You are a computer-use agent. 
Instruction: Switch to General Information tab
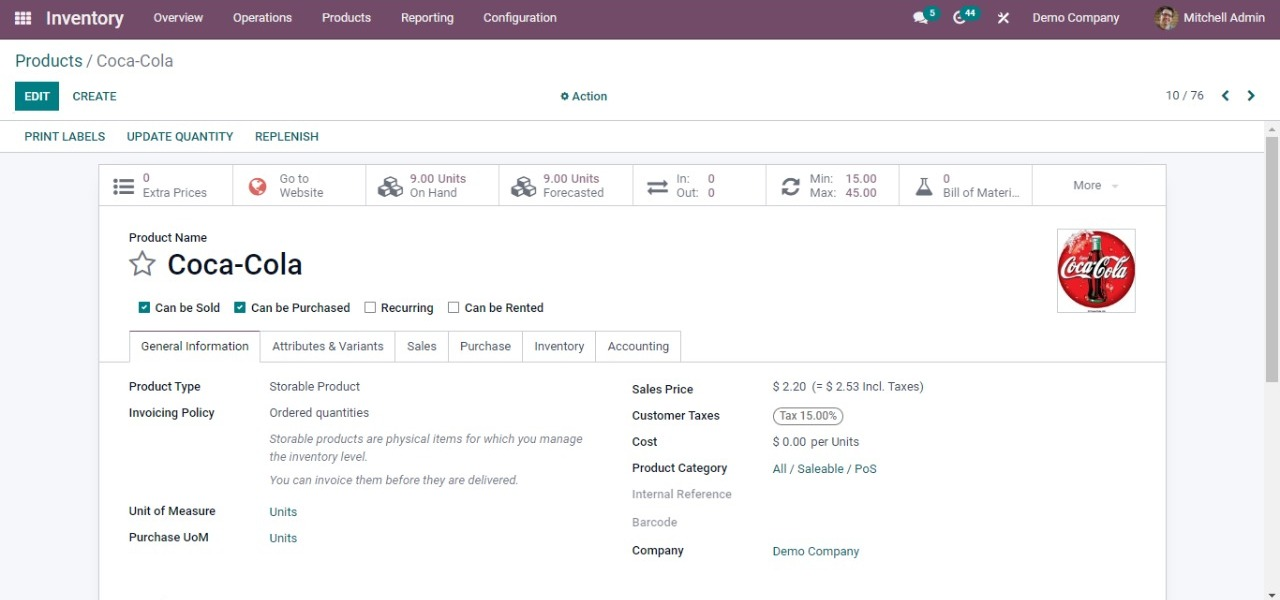(x=195, y=346)
